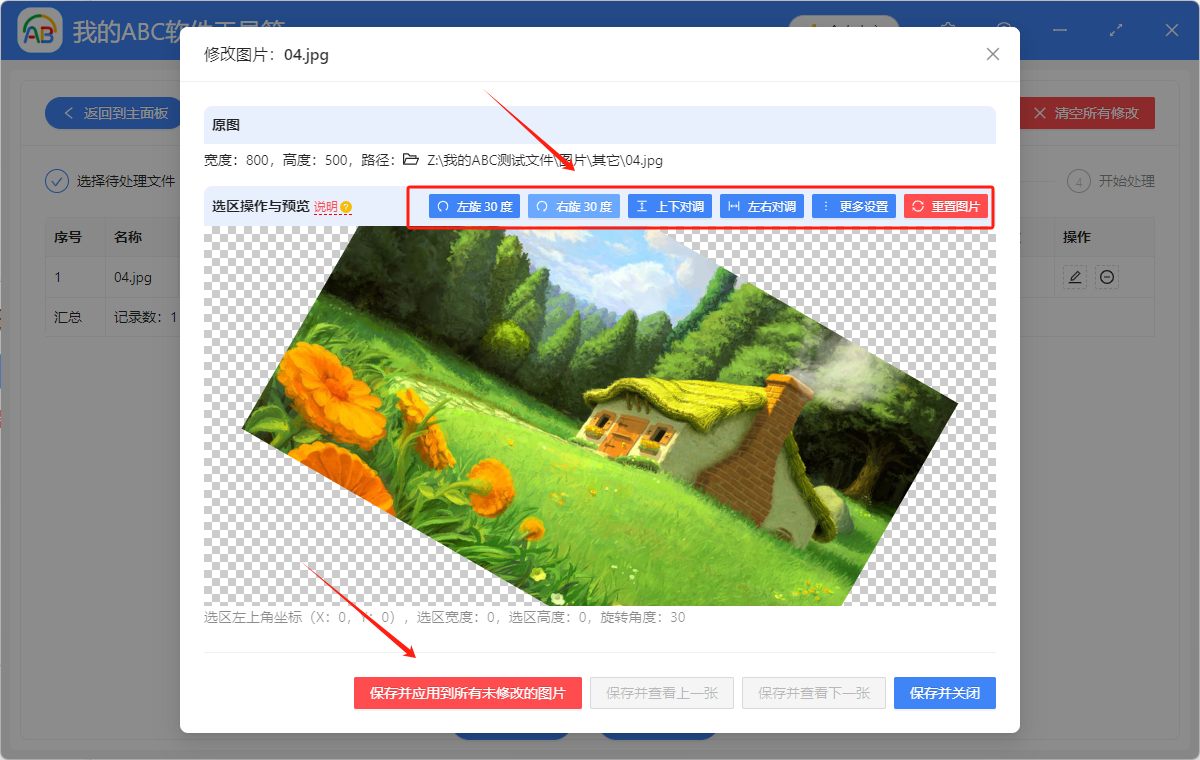Click the orange question mark beside 说明

click(x=344, y=206)
